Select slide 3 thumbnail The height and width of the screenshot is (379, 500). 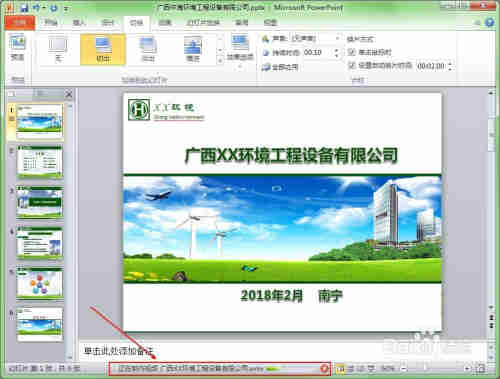click(x=39, y=202)
